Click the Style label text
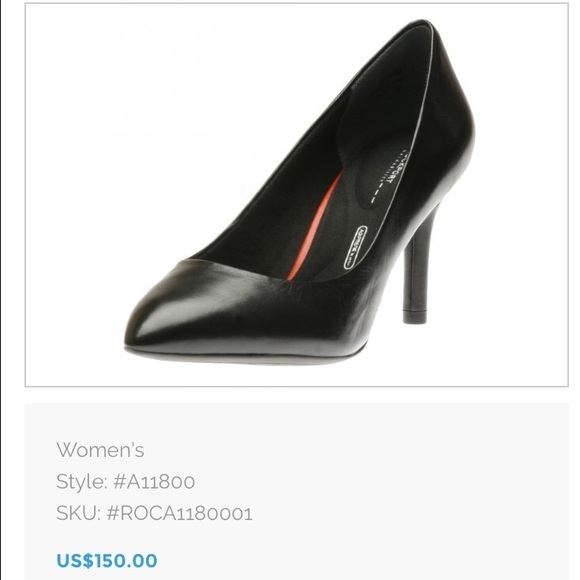This screenshot has height=580, width=580. (82, 482)
